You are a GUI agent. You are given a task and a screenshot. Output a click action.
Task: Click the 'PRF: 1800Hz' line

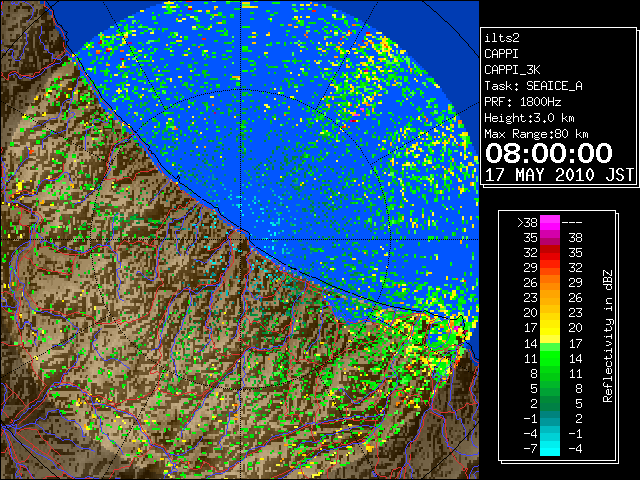[x=522, y=102]
